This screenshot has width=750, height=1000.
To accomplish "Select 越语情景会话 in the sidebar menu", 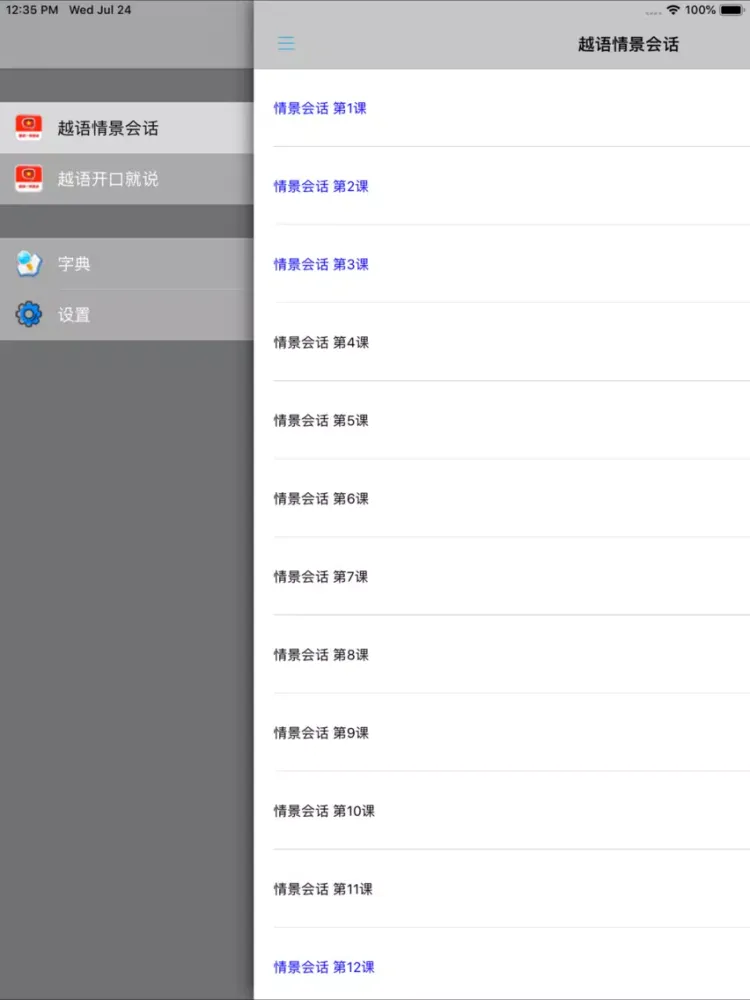I will tap(126, 128).
